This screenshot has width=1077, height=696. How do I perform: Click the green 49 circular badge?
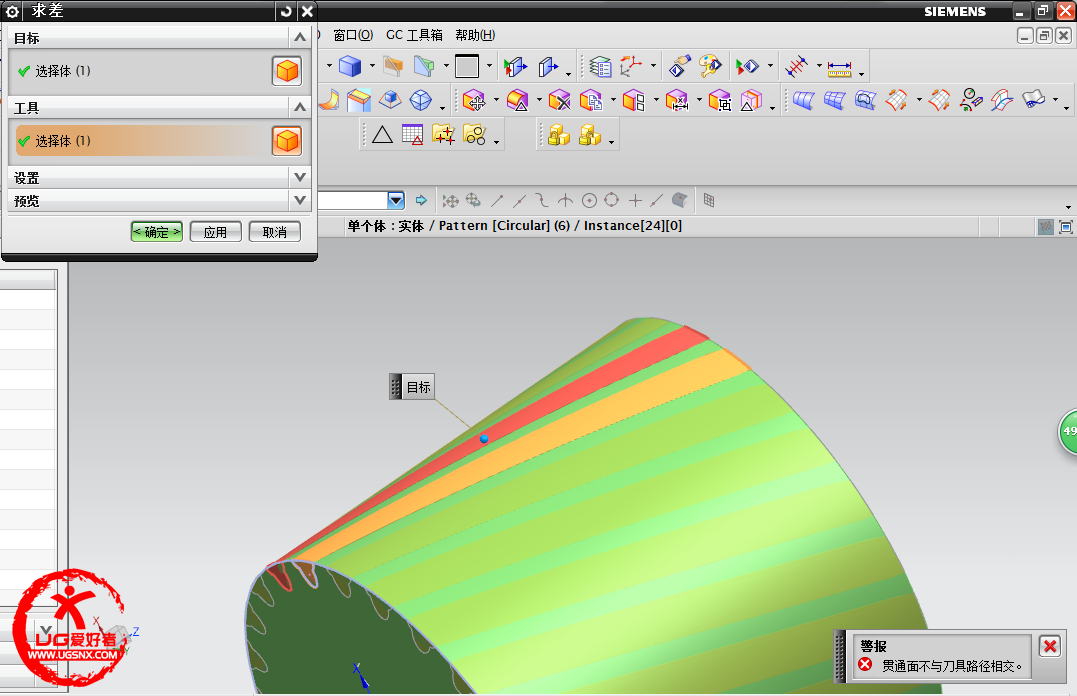(1069, 431)
